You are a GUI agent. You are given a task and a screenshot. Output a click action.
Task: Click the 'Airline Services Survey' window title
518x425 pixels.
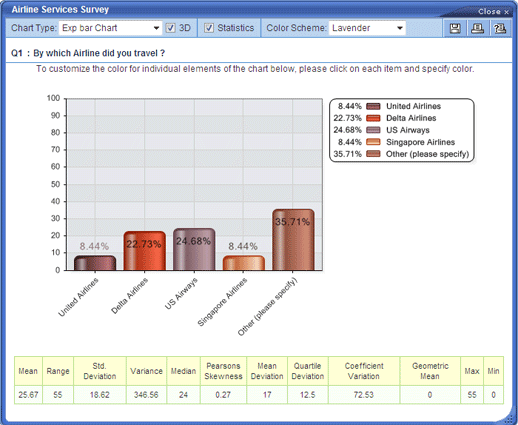(60, 10)
